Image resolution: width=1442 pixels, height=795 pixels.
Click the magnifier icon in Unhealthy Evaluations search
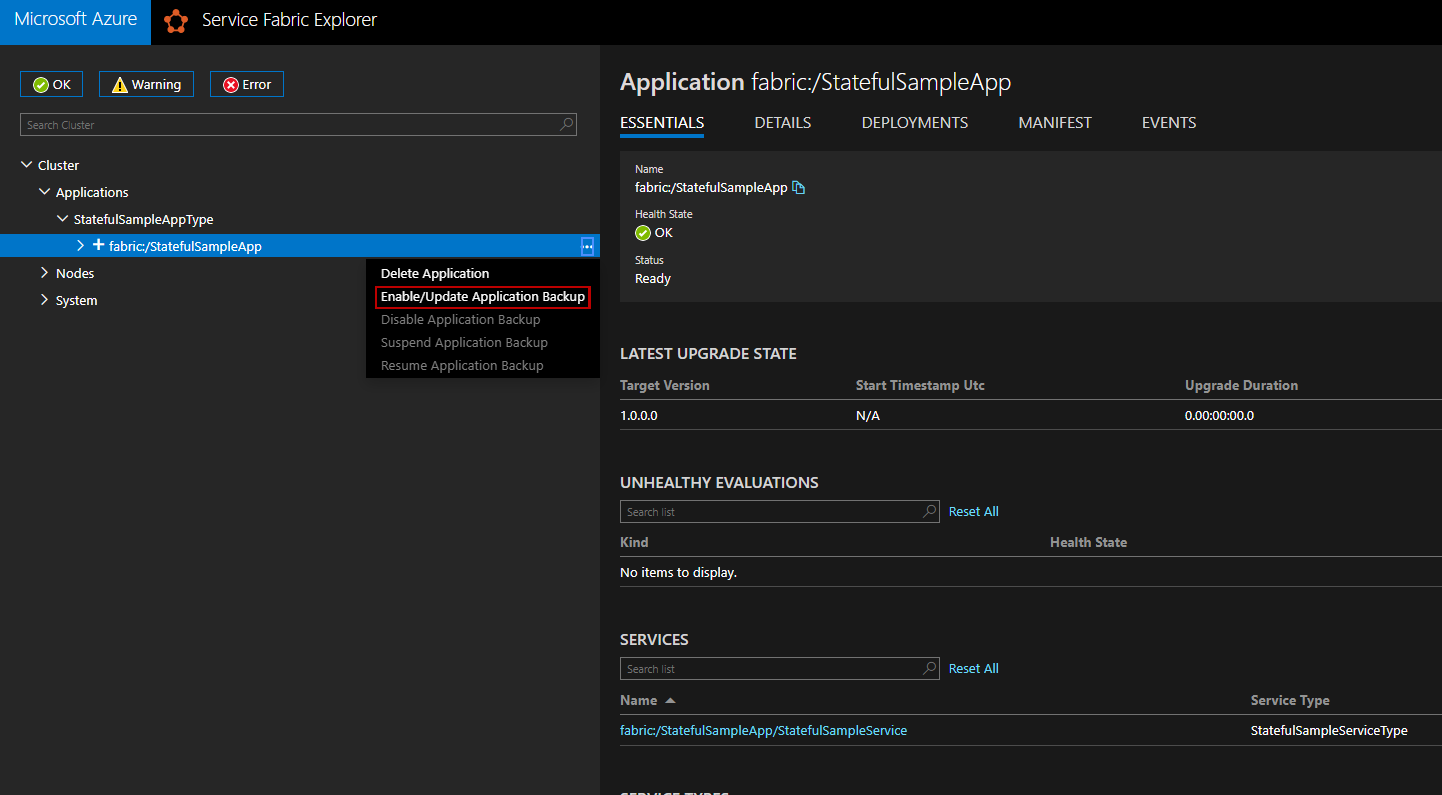click(929, 511)
